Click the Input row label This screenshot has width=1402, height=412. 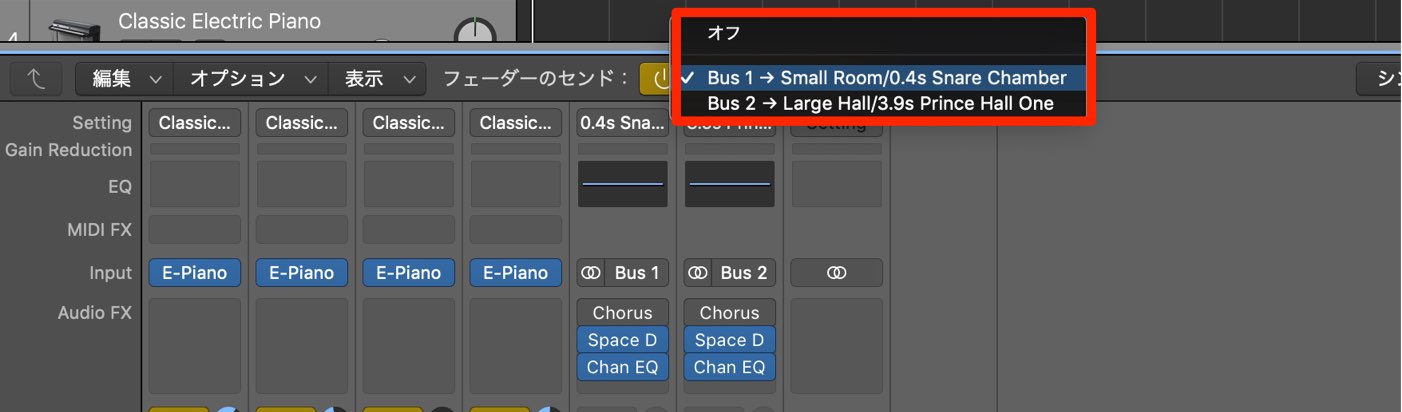point(110,273)
